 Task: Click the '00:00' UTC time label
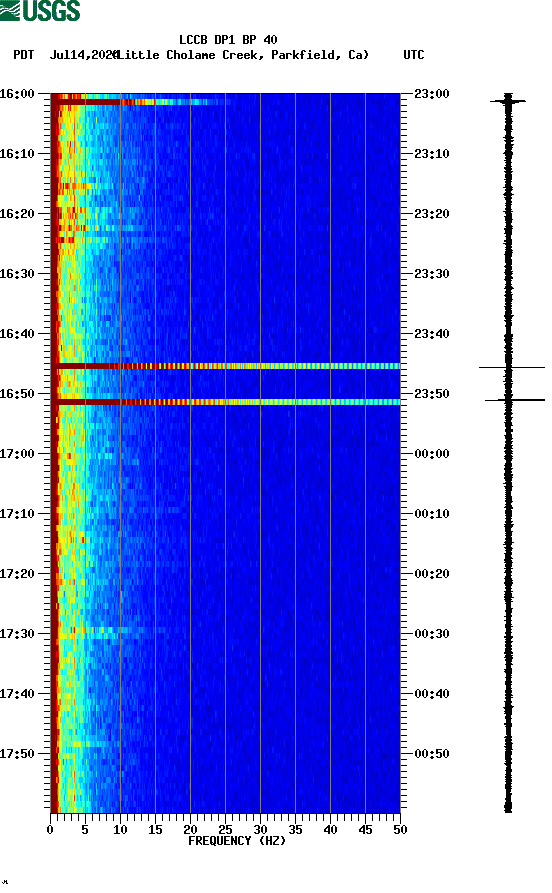click(x=432, y=454)
